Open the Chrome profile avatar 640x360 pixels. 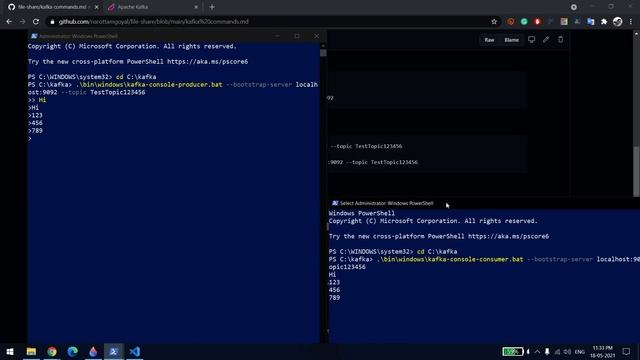click(x=617, y=22)
